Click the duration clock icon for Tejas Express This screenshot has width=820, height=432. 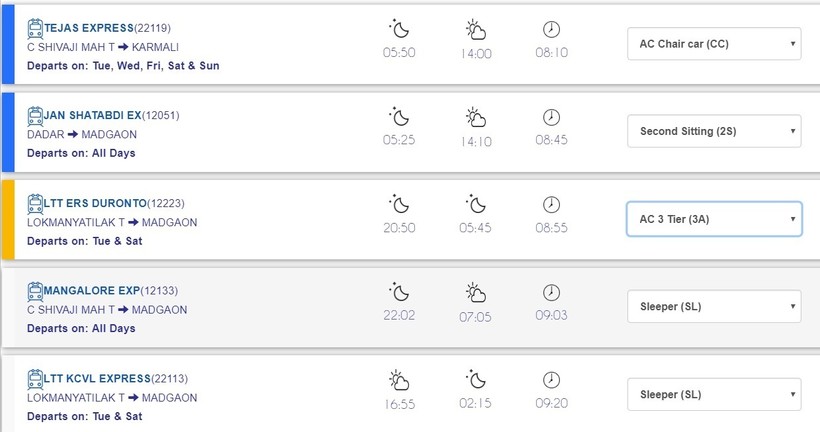tap(551, 29)
